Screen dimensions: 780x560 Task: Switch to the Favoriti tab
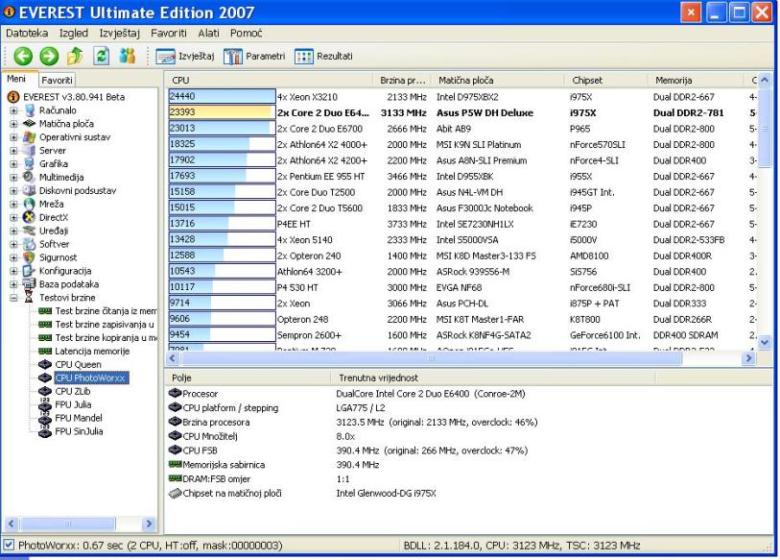[x=57, y=79]
